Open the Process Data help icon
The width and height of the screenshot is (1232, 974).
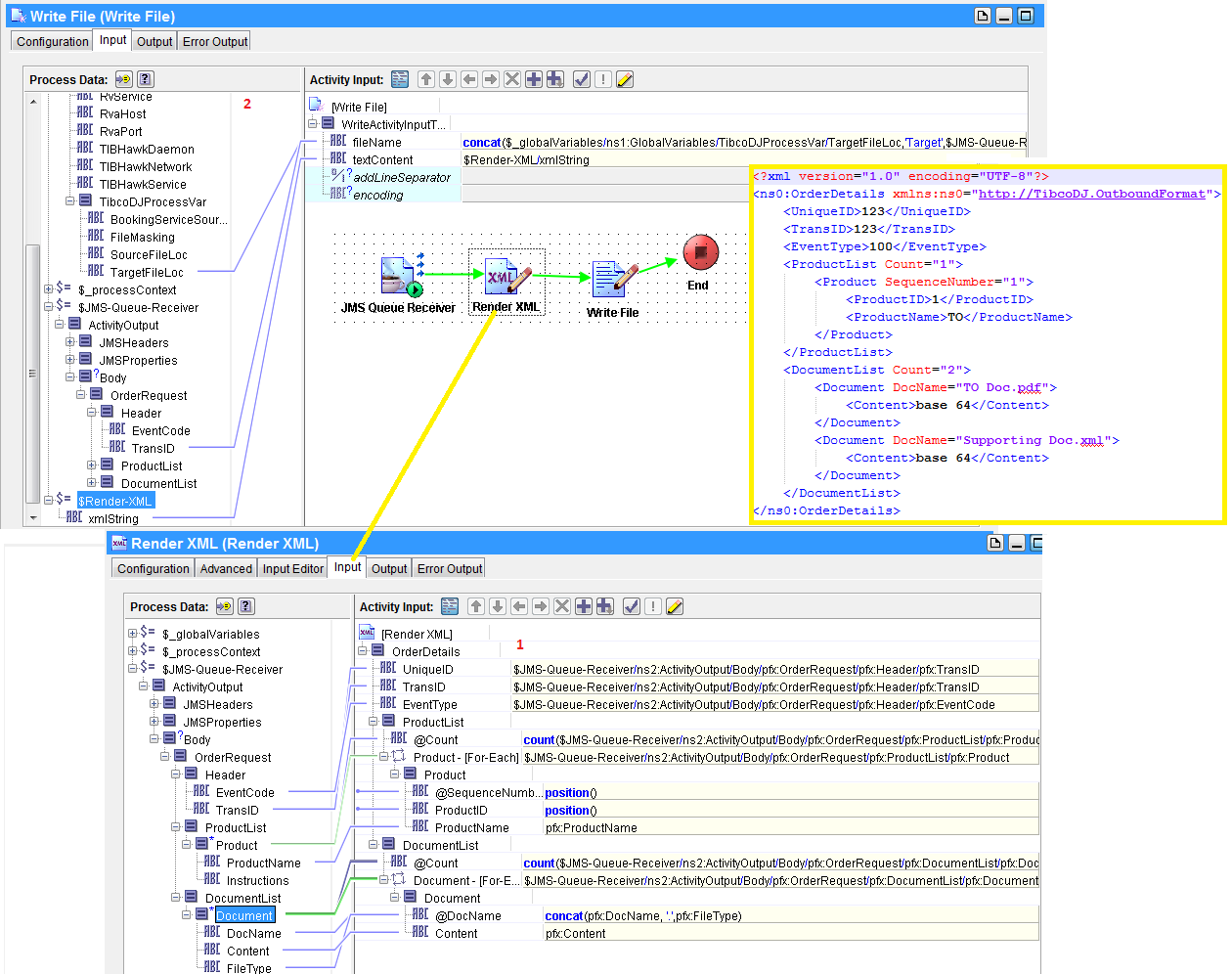[145, 79]
